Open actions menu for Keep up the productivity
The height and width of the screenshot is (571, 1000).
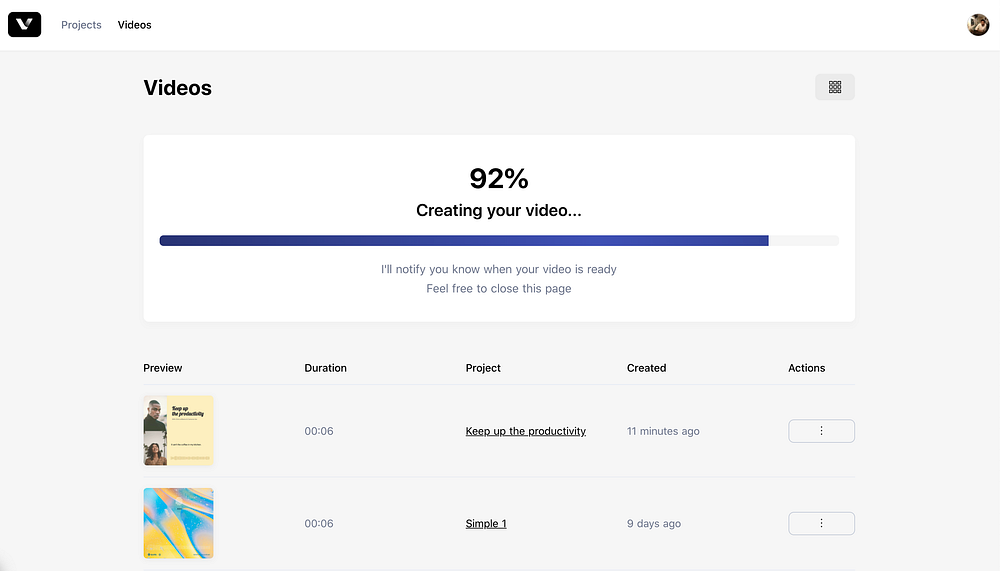821,431
